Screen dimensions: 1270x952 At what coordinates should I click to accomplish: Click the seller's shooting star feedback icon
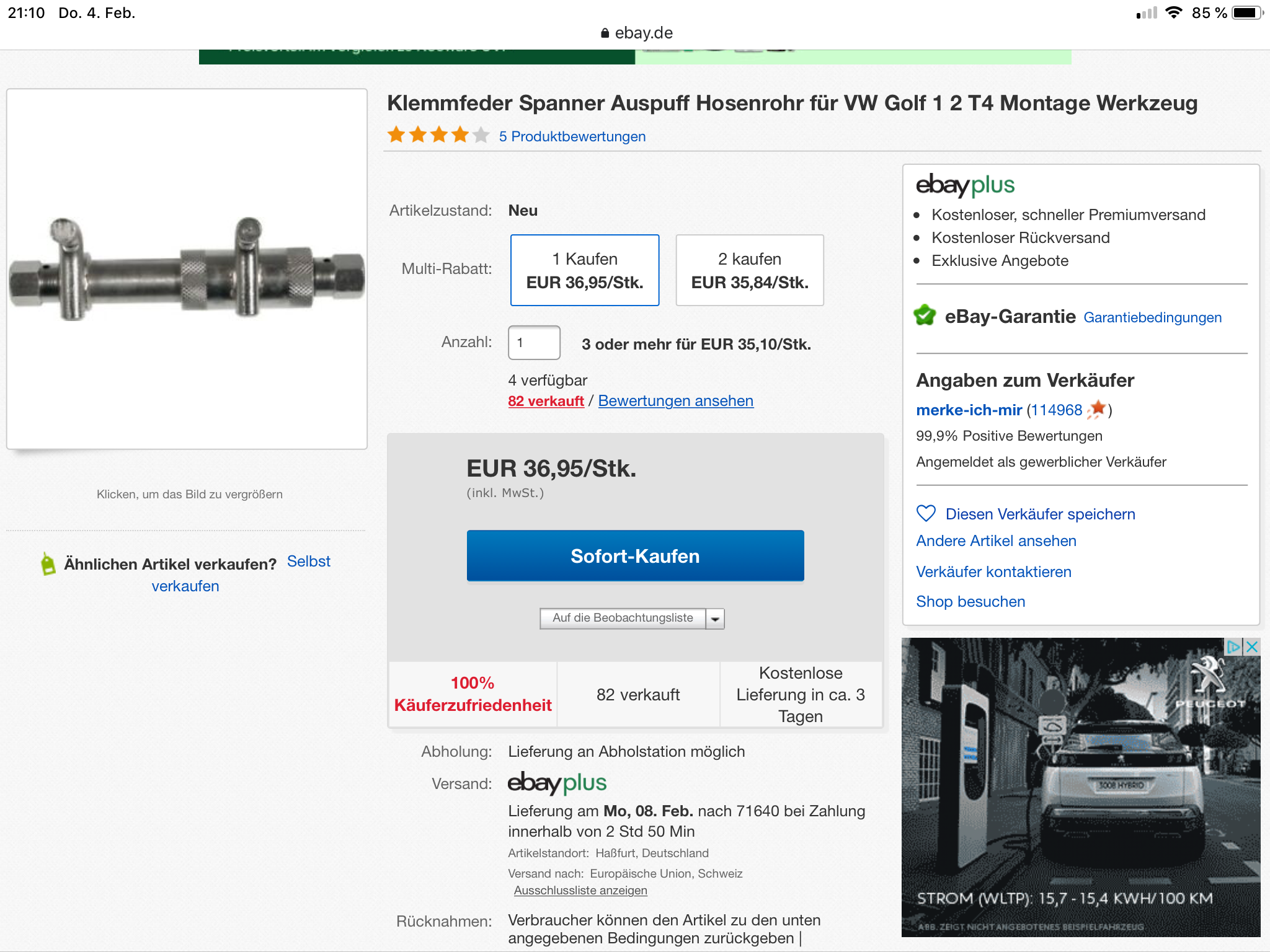click(x=1097, y=409)
